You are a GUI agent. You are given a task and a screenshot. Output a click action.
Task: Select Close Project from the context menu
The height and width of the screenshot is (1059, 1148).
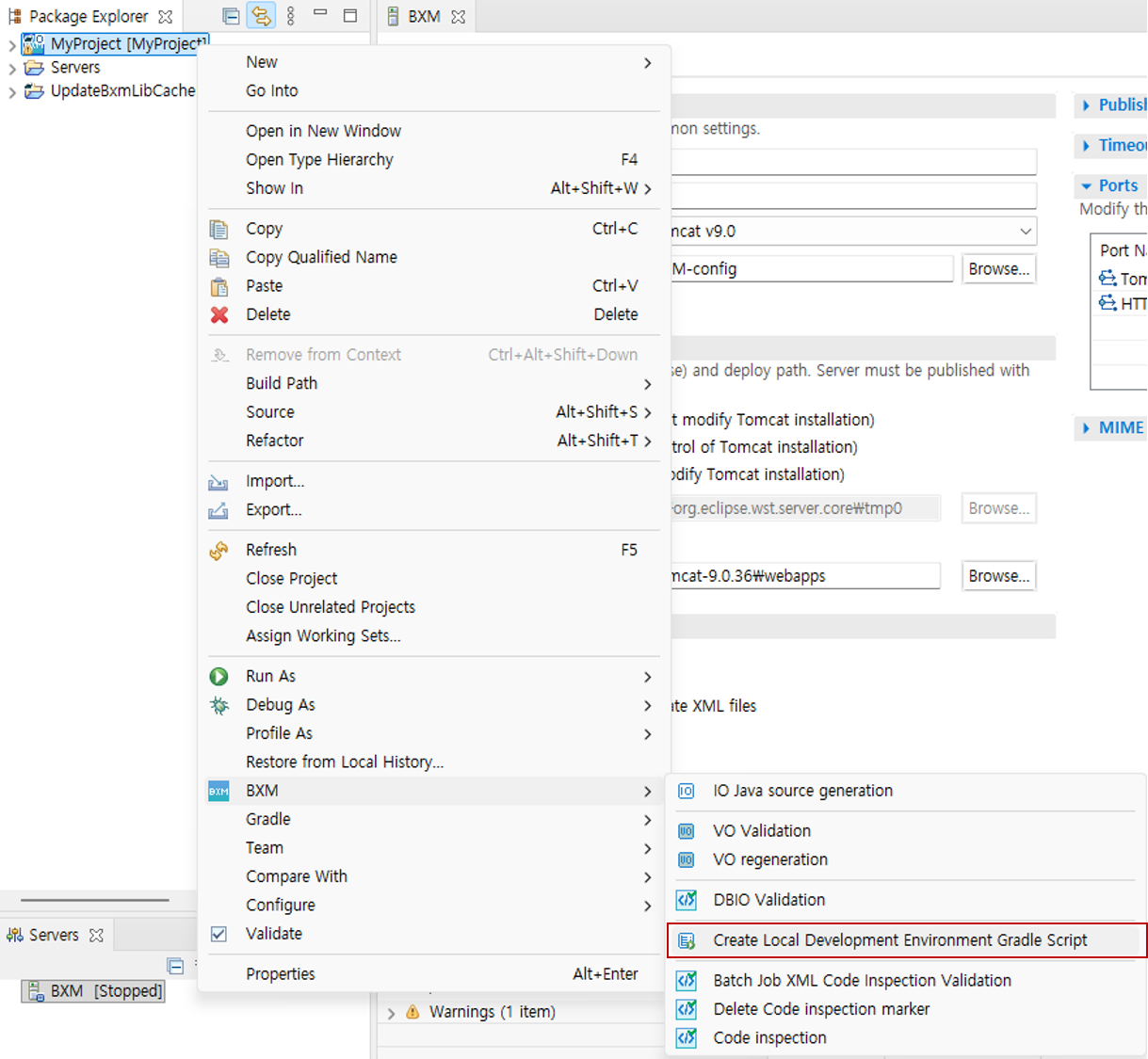[x=291, y=578]
